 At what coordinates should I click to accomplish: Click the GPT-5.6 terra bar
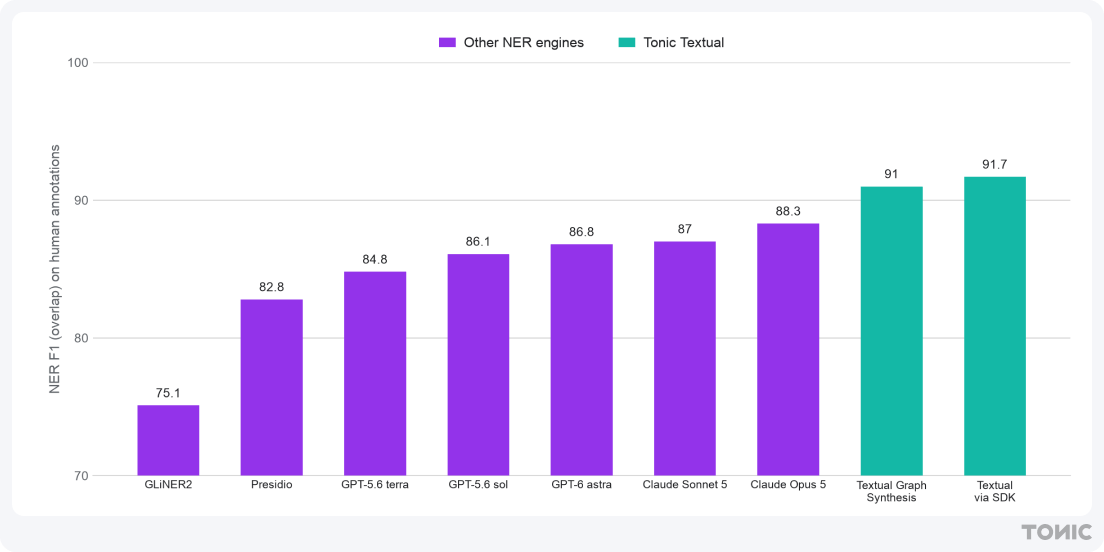point(375,374)
